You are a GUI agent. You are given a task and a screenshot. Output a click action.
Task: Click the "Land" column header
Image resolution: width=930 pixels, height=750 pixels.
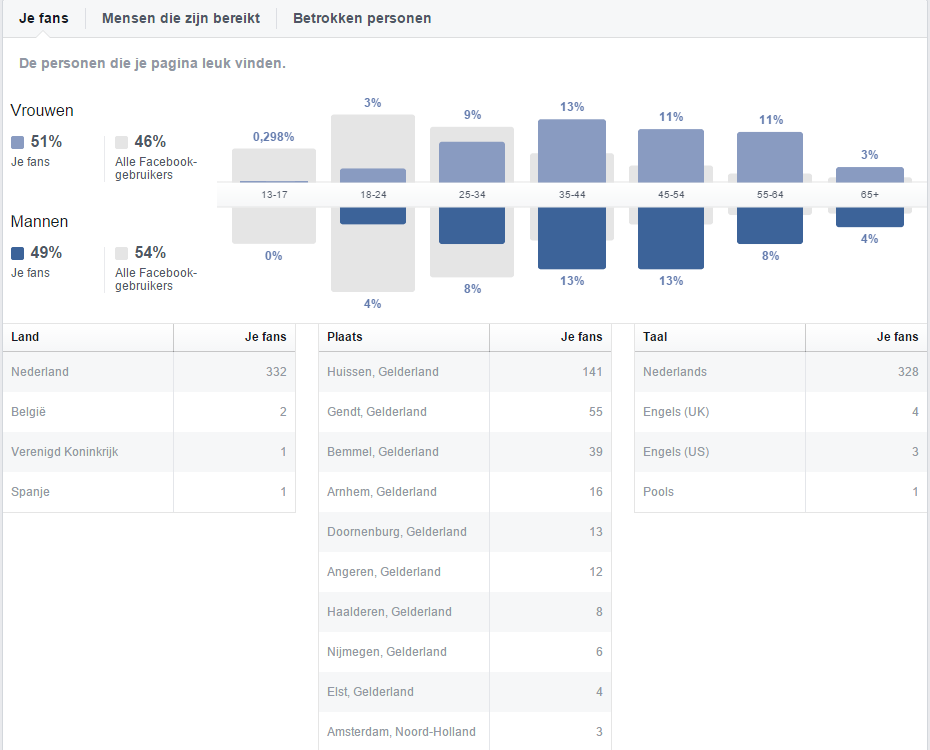(88, 337)
